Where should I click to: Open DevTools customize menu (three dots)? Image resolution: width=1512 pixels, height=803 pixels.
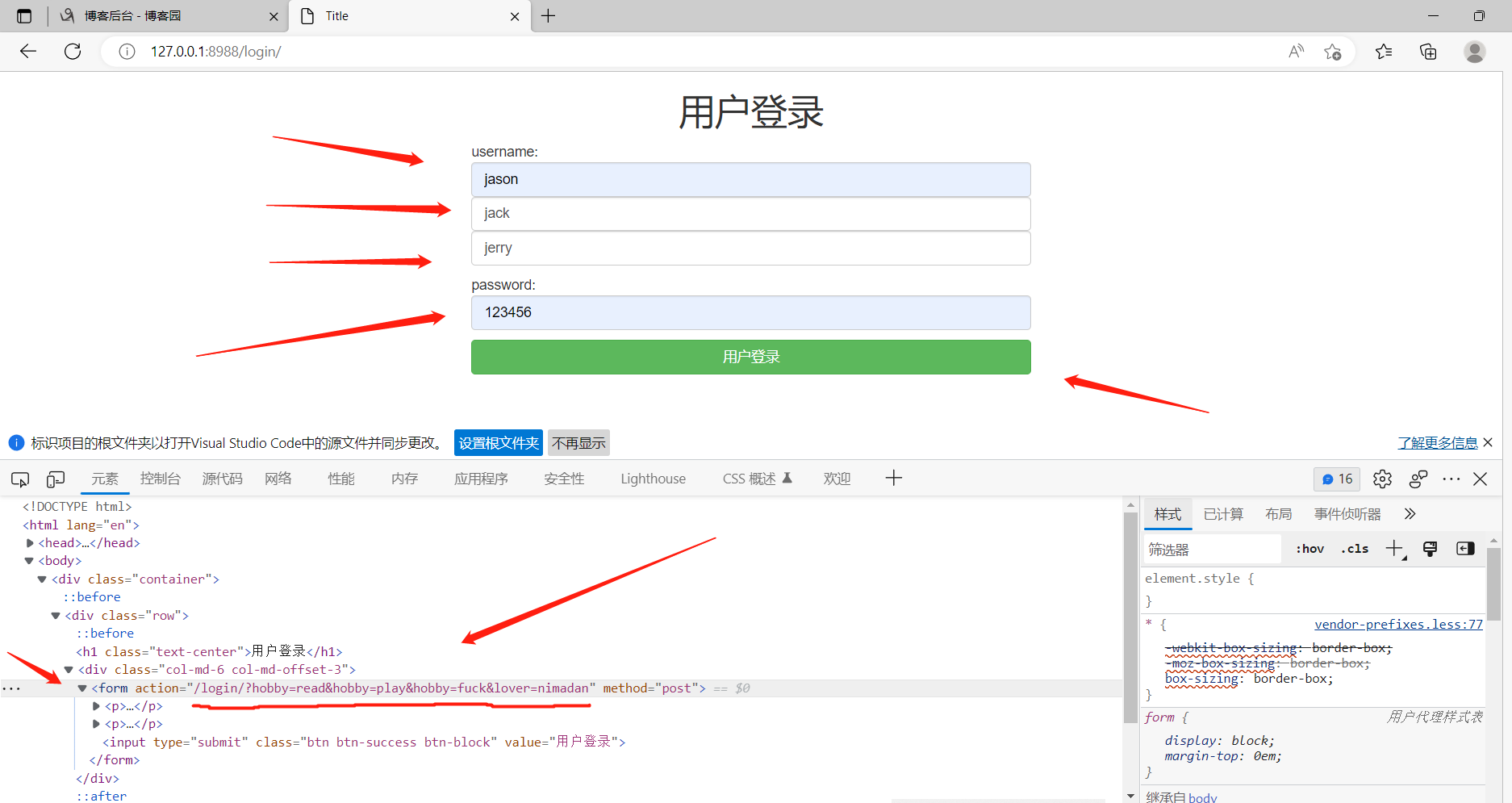(1451, 479)
